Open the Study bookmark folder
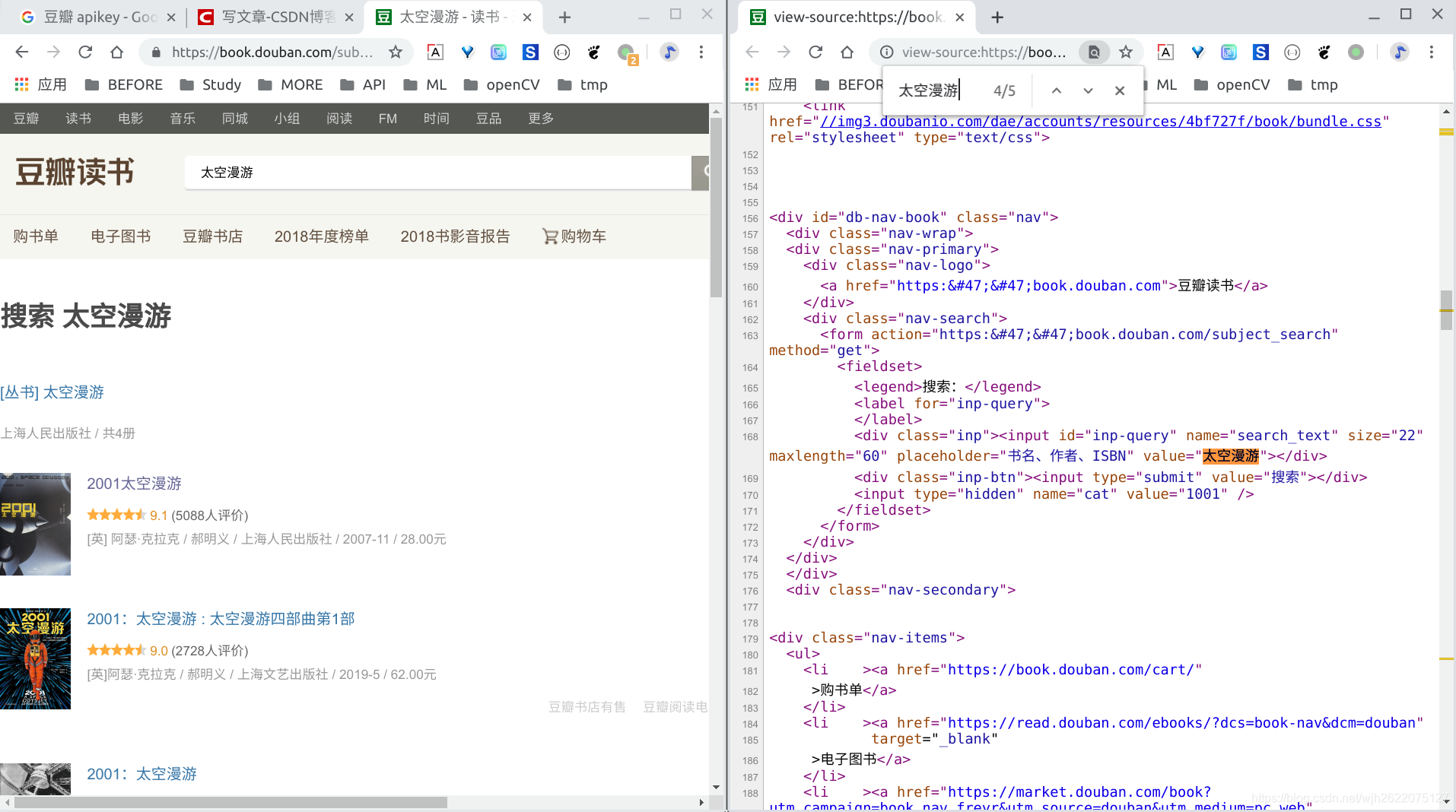 tap(211, 84)
